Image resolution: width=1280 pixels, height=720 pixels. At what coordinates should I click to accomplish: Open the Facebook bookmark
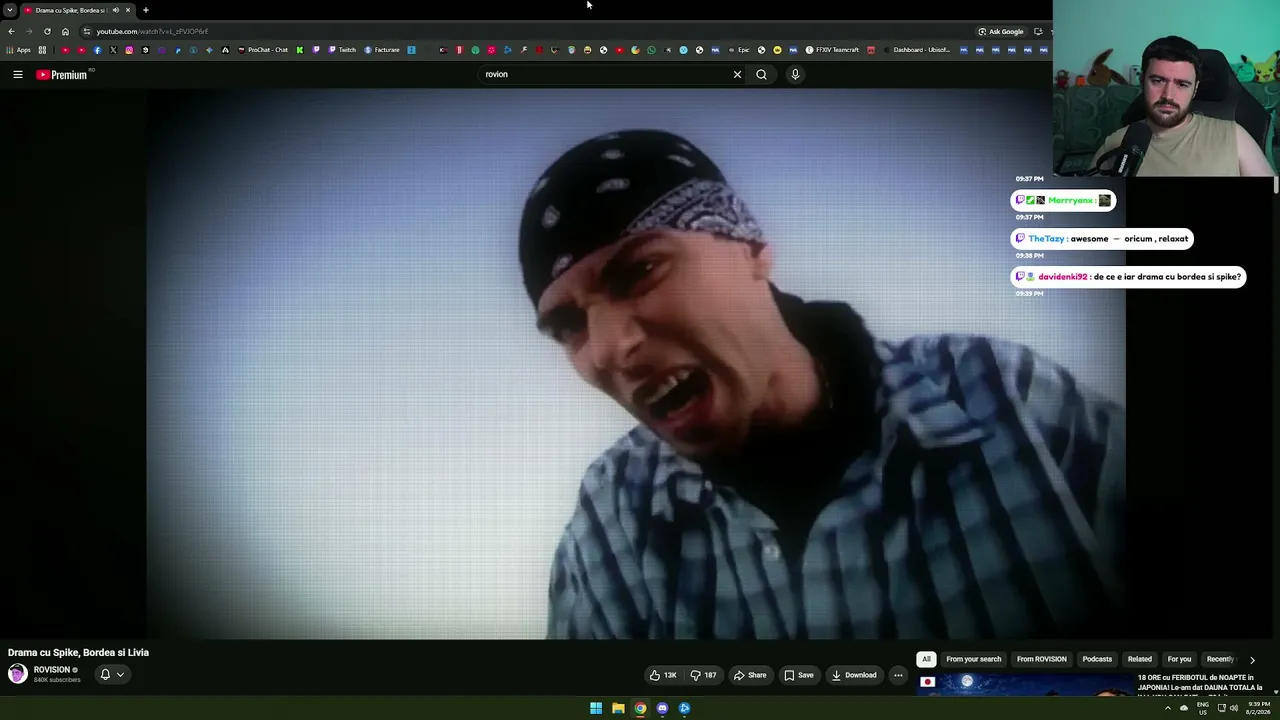[x=97, y=50]
